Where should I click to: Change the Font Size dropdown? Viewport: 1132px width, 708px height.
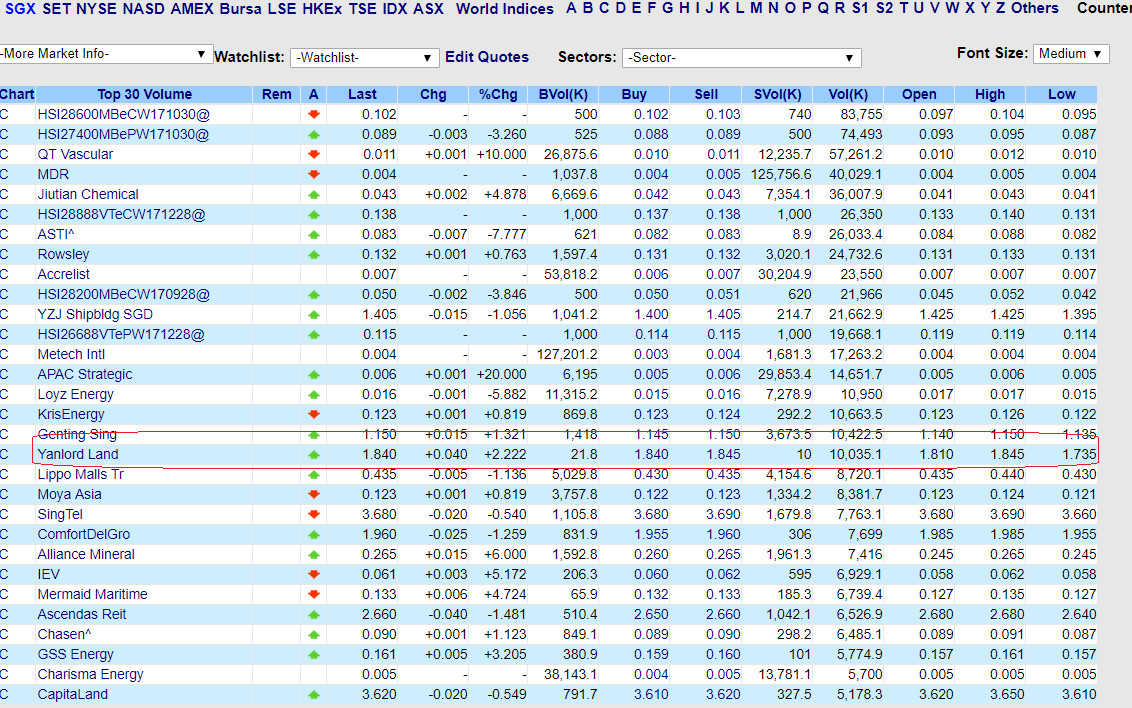1070,53
